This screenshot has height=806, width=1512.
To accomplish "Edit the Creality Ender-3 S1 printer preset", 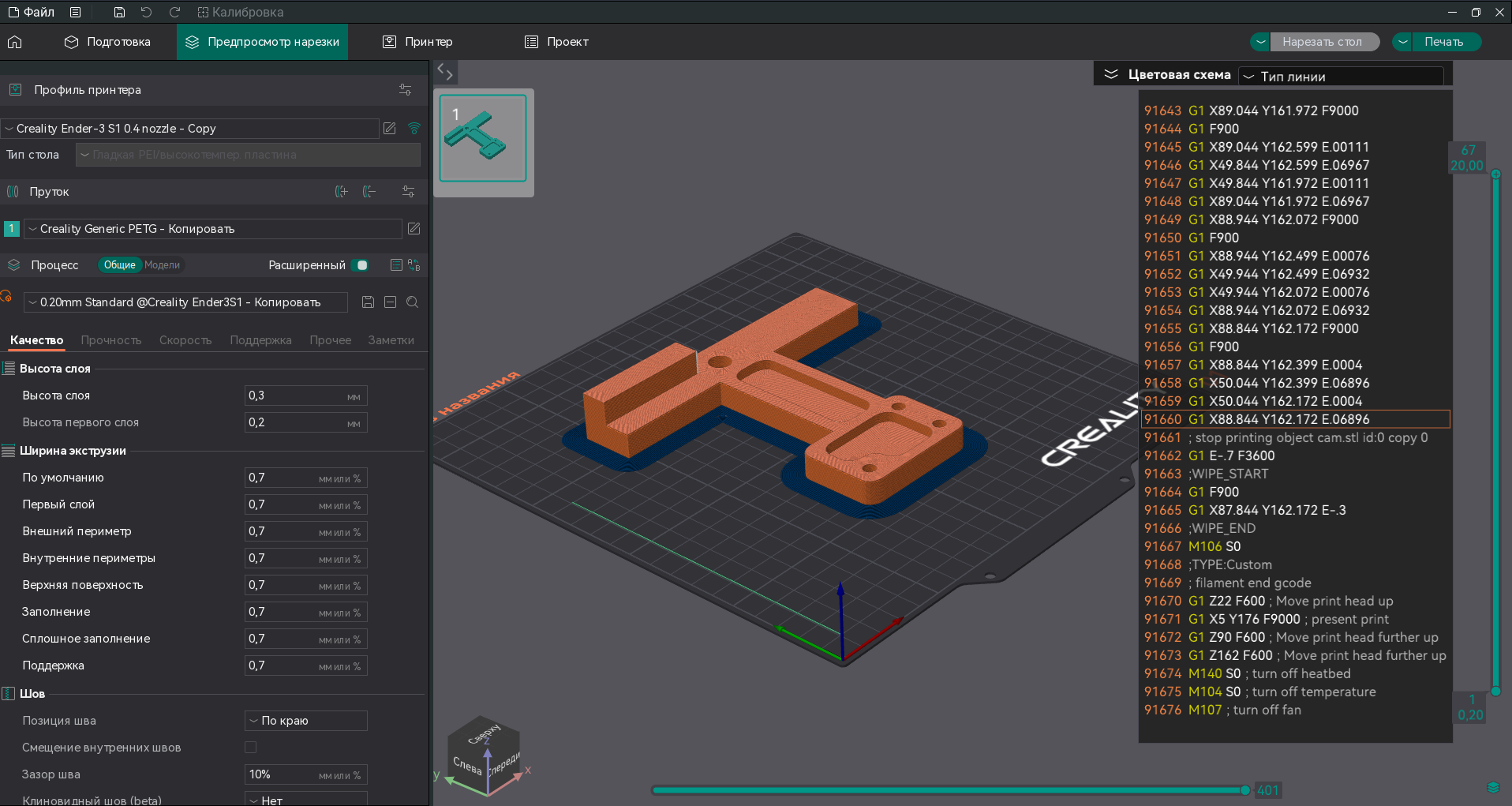I will click(x=390, y=129).
